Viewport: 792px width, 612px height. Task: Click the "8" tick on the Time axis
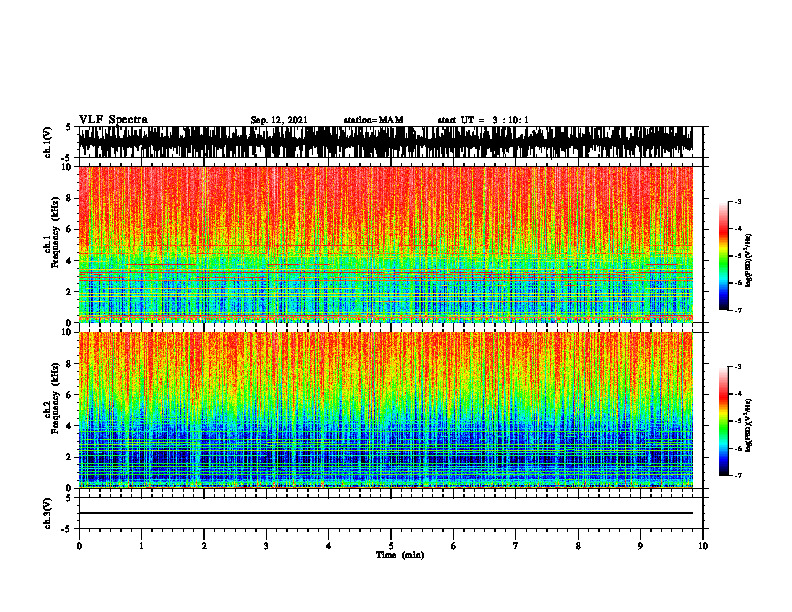578,546
